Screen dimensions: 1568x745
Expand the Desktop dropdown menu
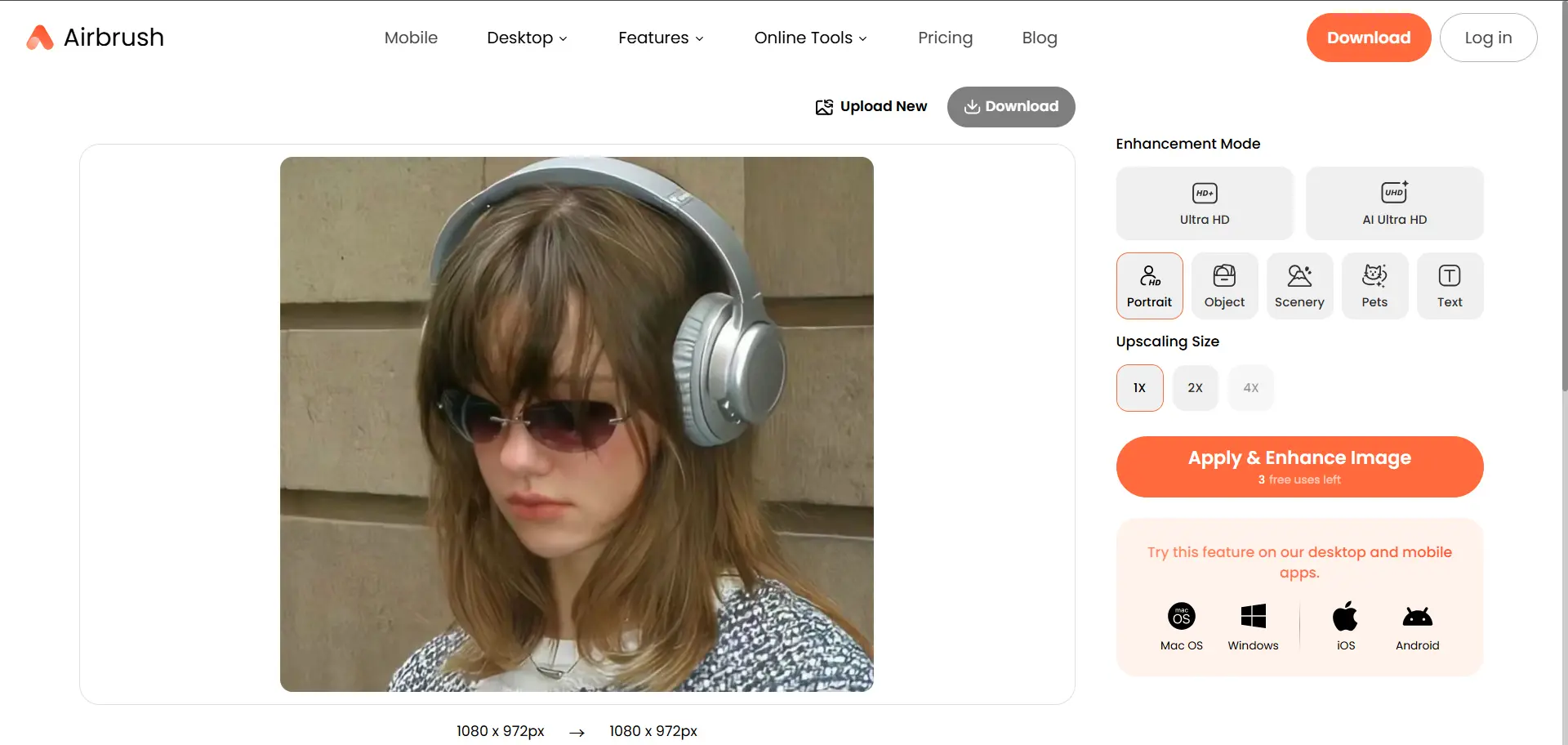527,38
